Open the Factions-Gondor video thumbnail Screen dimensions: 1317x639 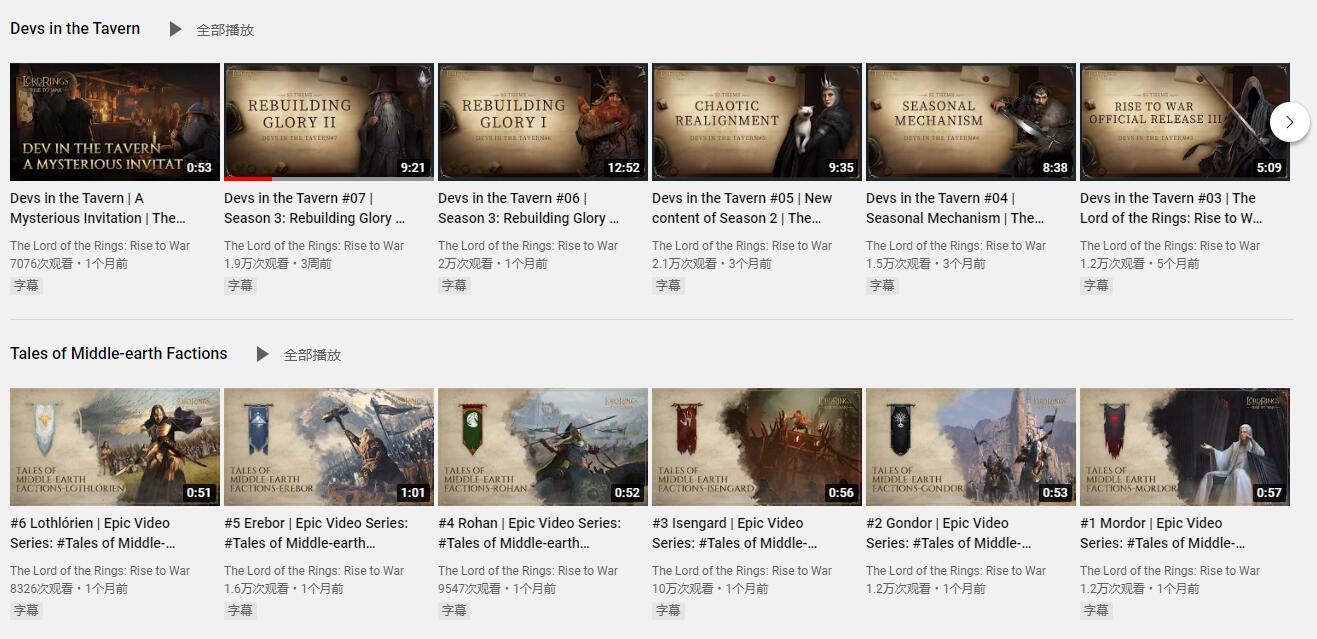(971, 447)
